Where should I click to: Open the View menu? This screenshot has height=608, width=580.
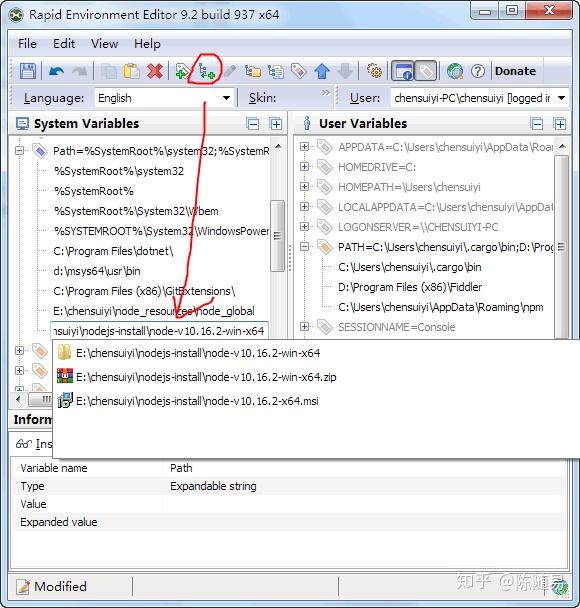(x=104, y=44)
